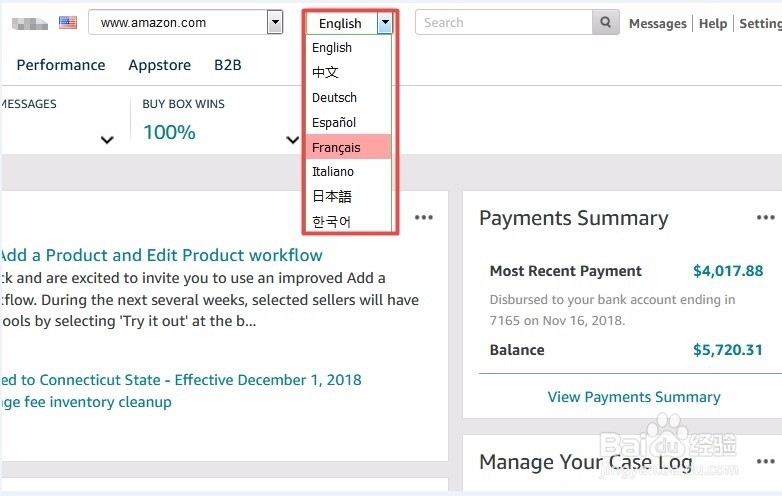Click the US flag marketplace icon

(68, 22)
